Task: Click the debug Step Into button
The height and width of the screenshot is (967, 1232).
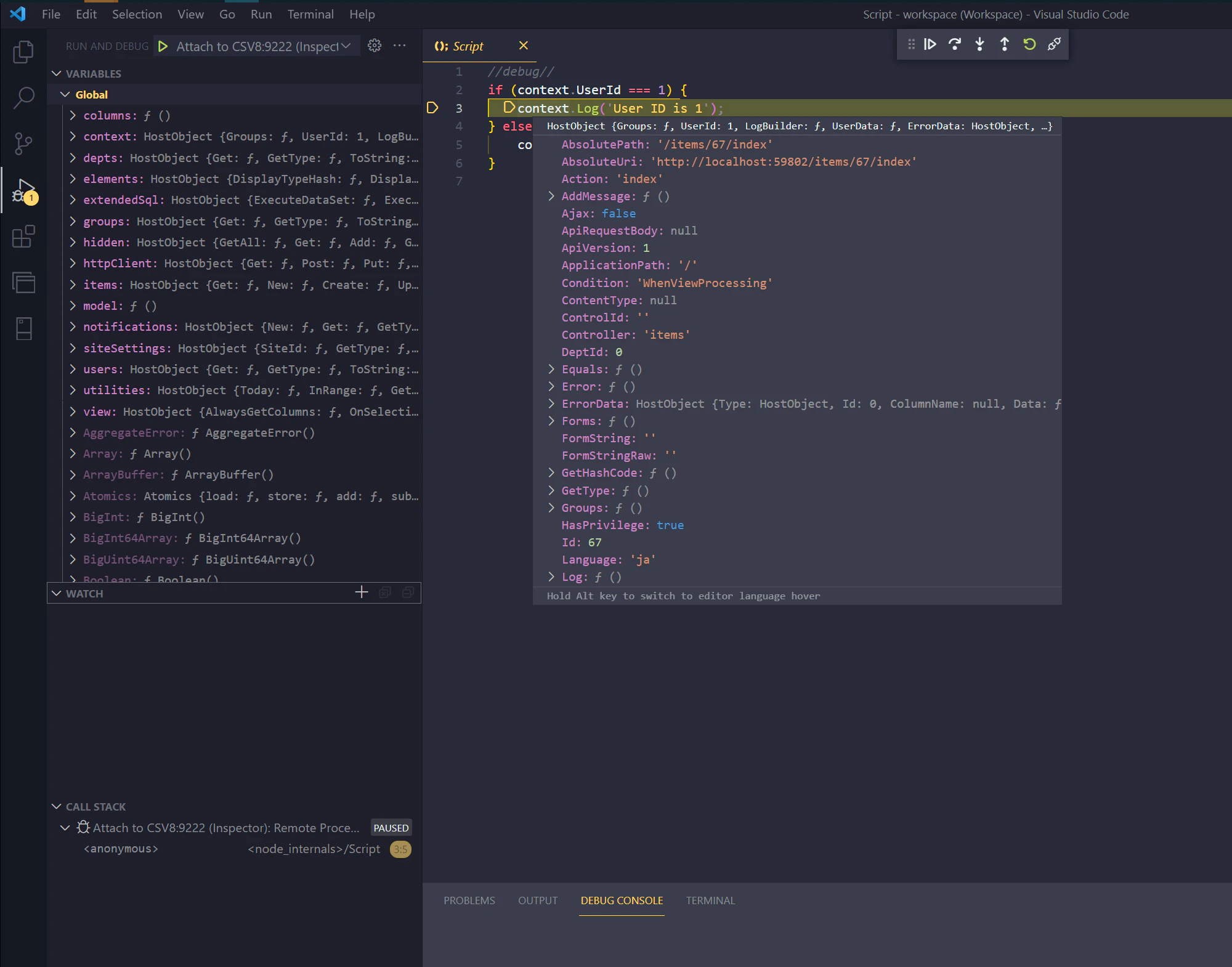Action: pos(979,44)
